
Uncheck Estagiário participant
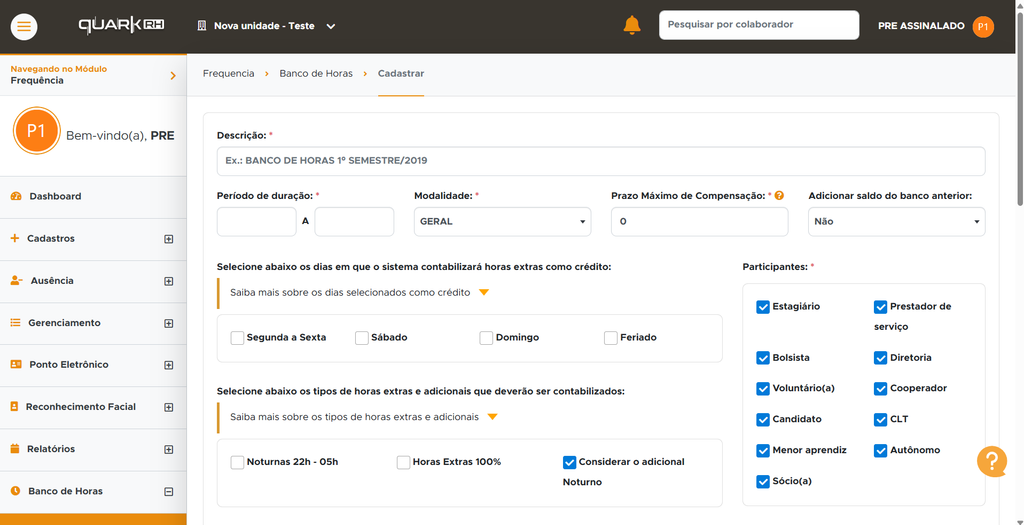(763, 307)
